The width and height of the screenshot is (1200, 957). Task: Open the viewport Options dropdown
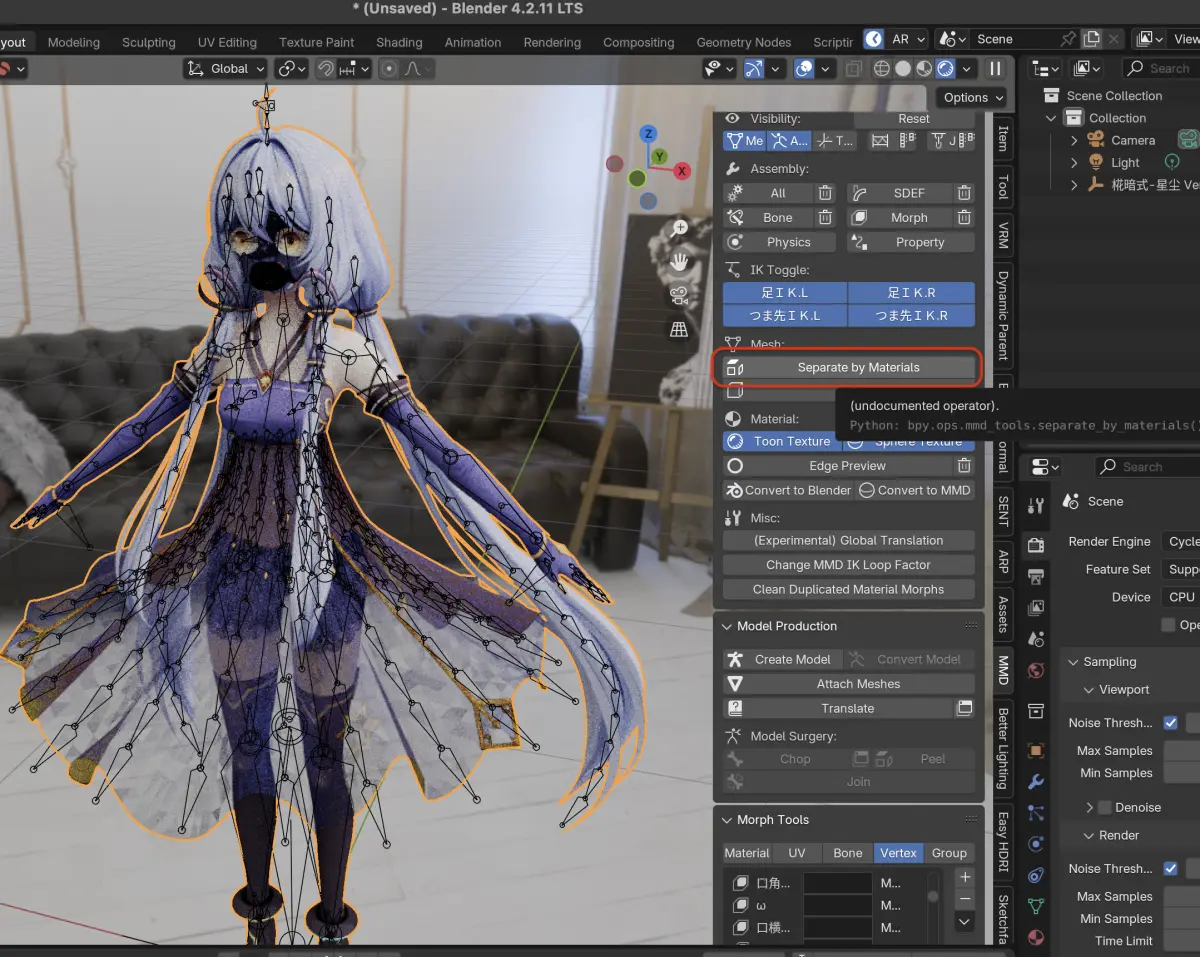point(973,97)
